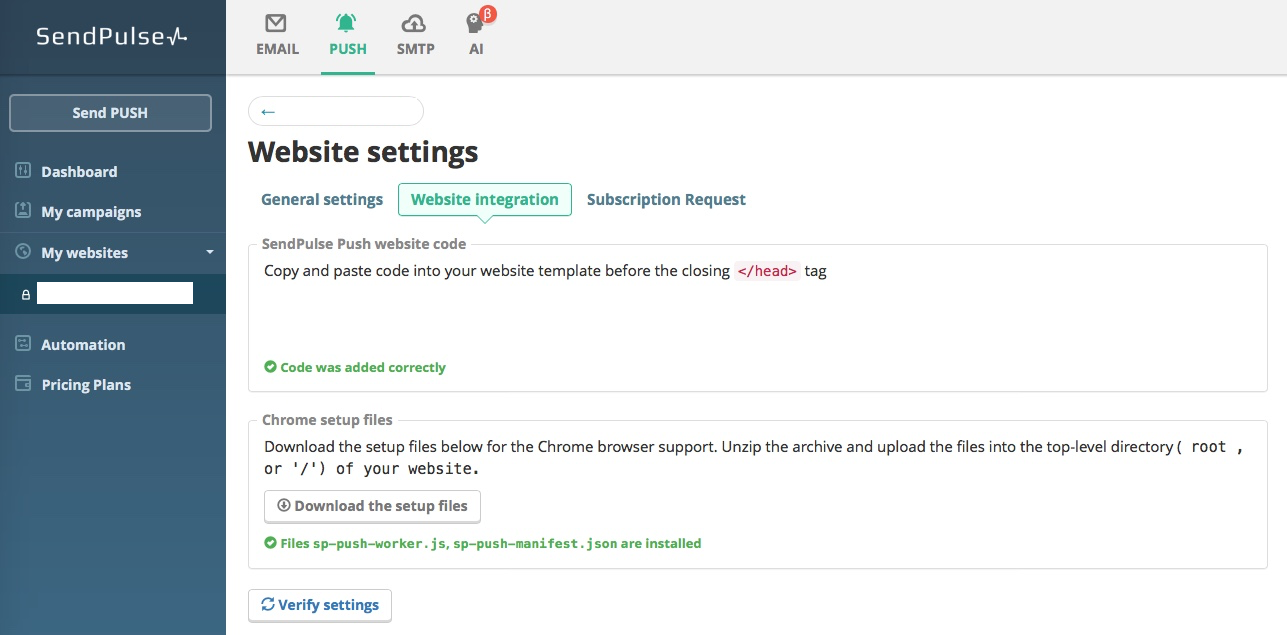Open the AI beta head icon
Screen dimensions: 1287x635
point(474,24)
